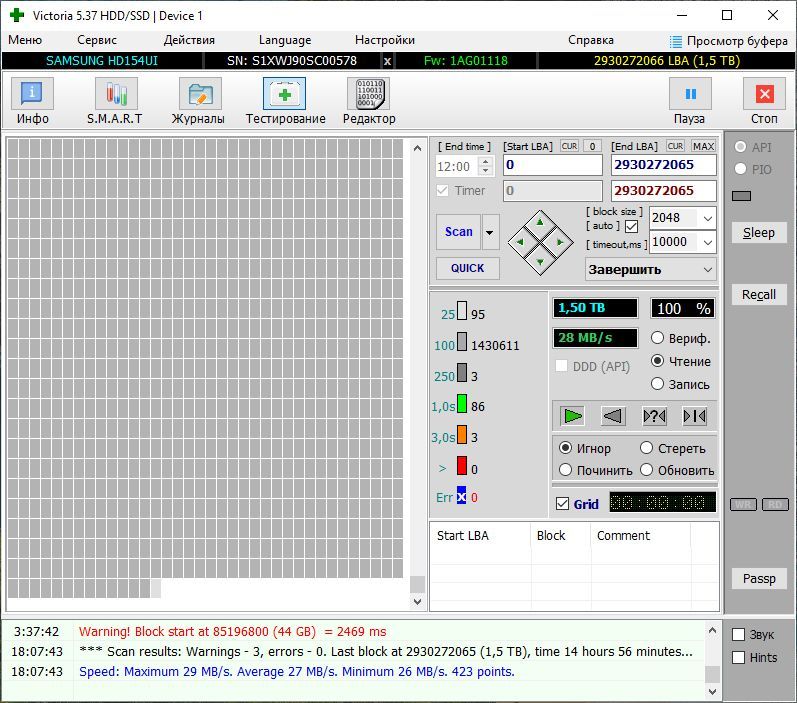Click the x button next to serial number
This screenshot has height=703, width=797.
pyautogui.click(x=387, y=61)
